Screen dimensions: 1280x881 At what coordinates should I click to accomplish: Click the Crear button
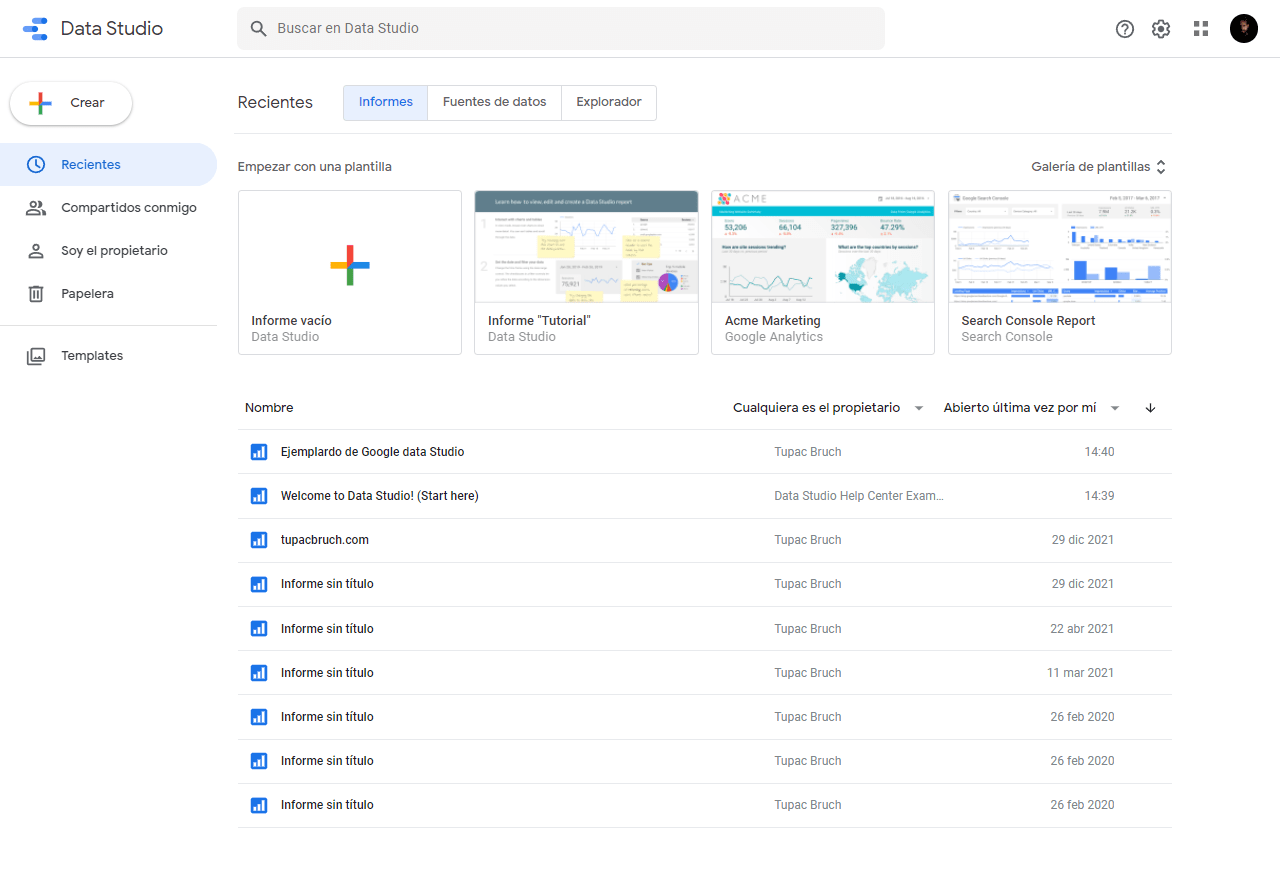(71, 103)
